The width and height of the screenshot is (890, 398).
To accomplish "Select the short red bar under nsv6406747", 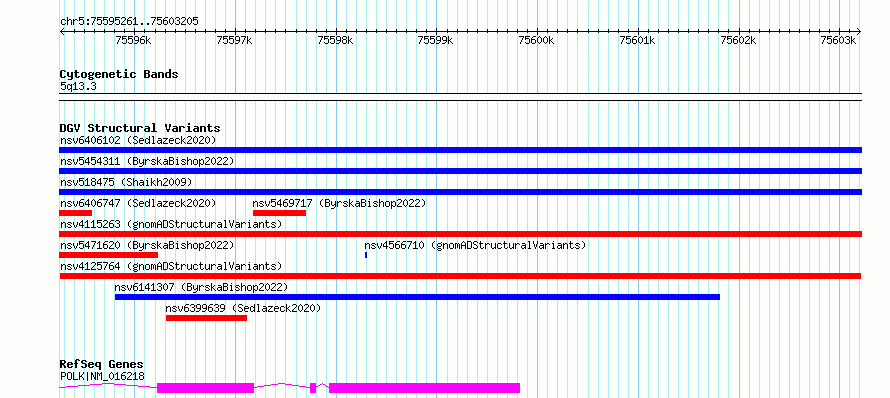I will [75, 213].
